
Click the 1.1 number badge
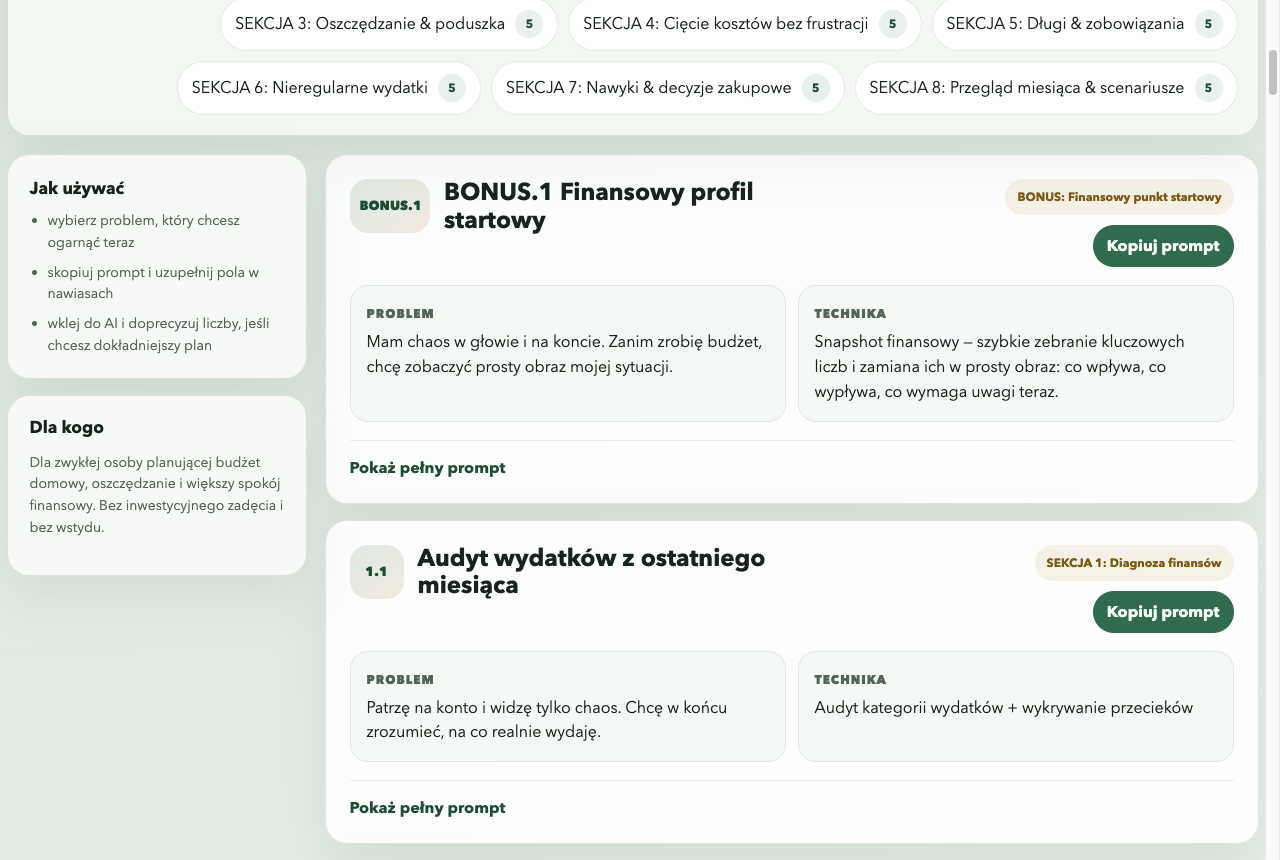[376, 572]
